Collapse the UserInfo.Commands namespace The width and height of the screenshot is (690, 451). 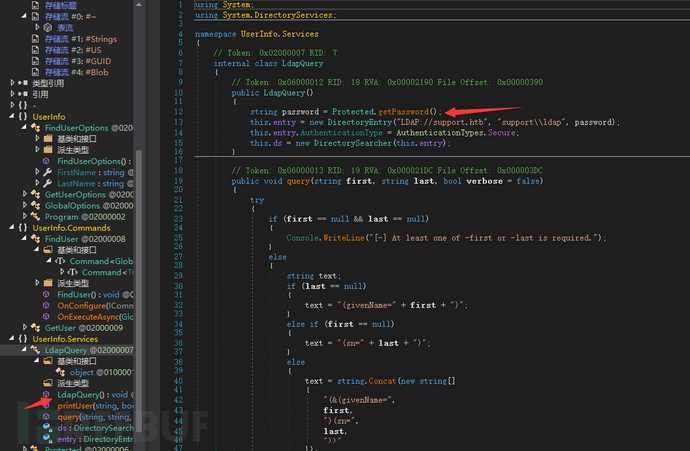(x=11, y=227)
